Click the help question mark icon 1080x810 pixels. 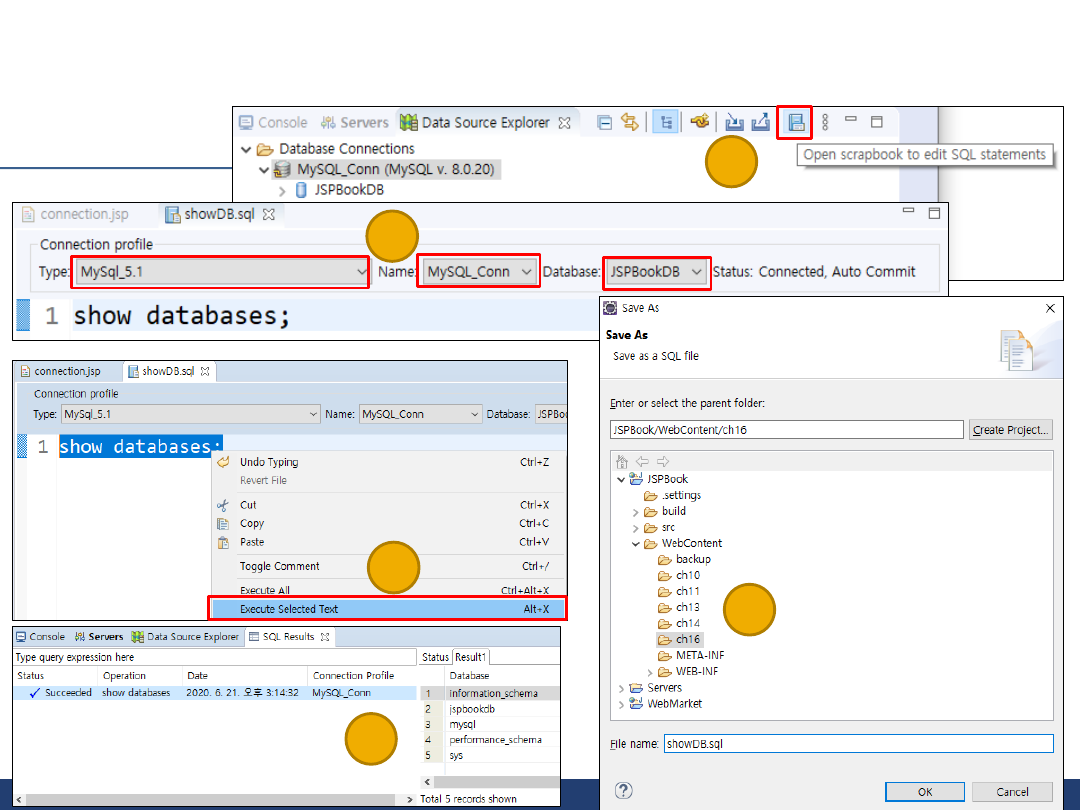(x=624, y=791)
